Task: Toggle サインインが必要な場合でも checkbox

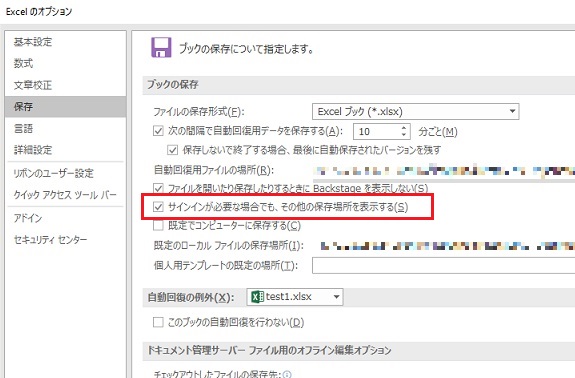Action: click(x=158, y=207)
